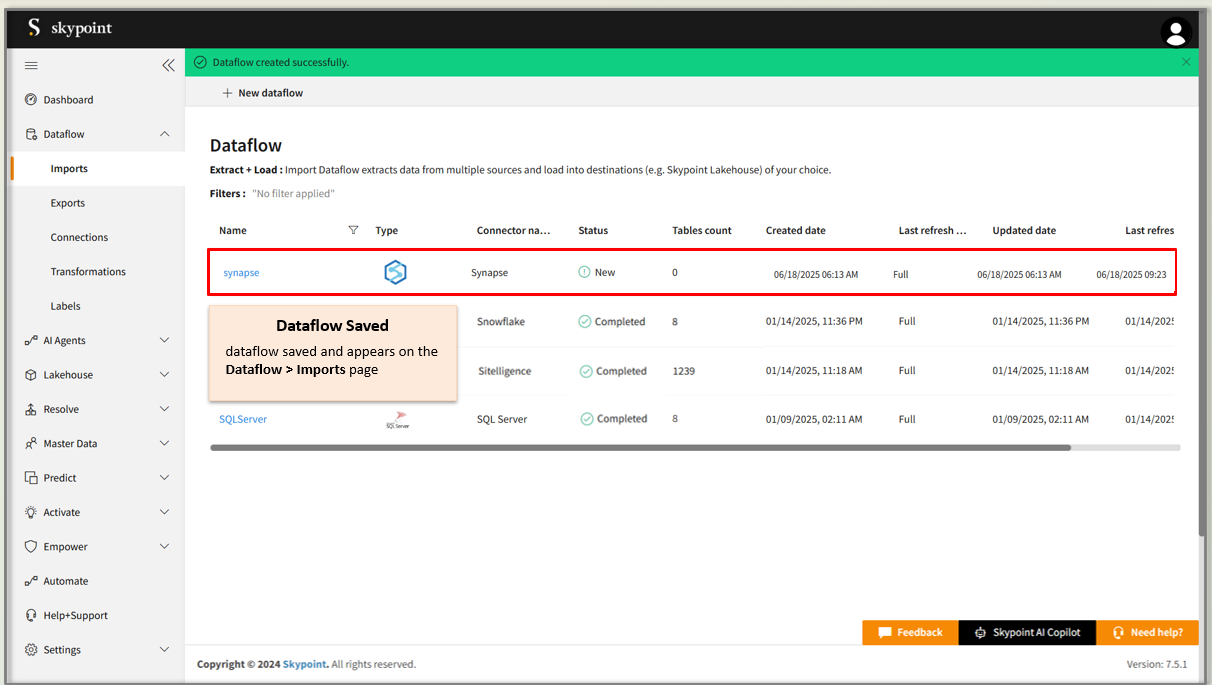1212x685 pixels.
Task: Open the SQLServer dataflow link
Action: (243, 419)
